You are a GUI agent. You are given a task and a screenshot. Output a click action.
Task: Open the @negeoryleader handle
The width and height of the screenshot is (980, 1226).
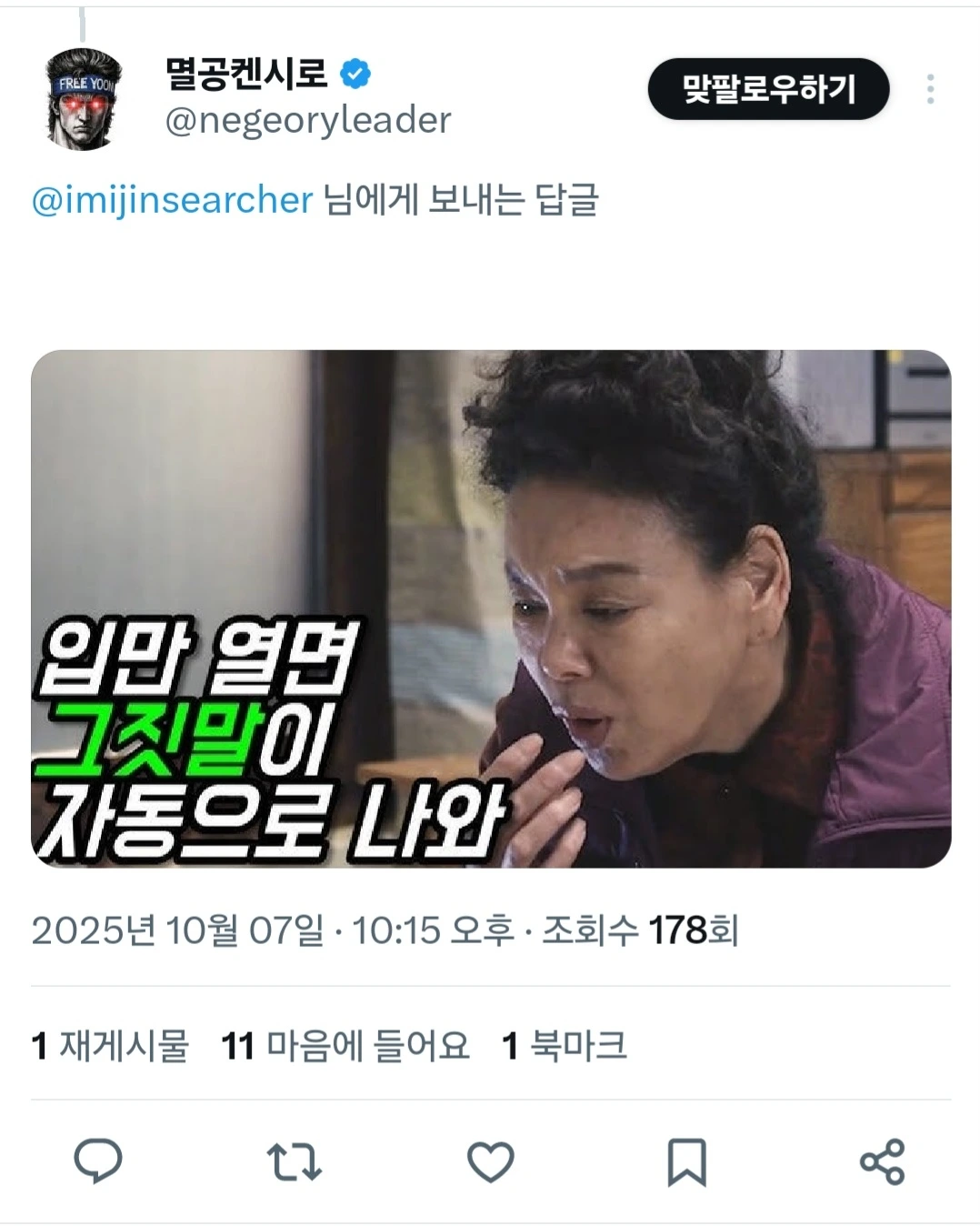click(x=308, y=119)
